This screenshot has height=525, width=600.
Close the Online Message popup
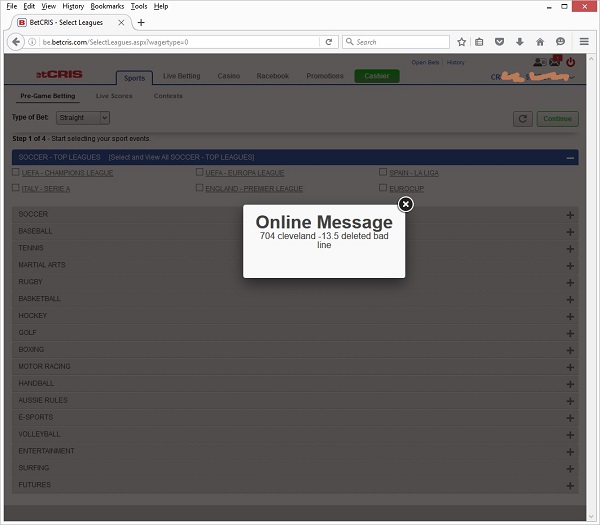click(x=405, y=204)
